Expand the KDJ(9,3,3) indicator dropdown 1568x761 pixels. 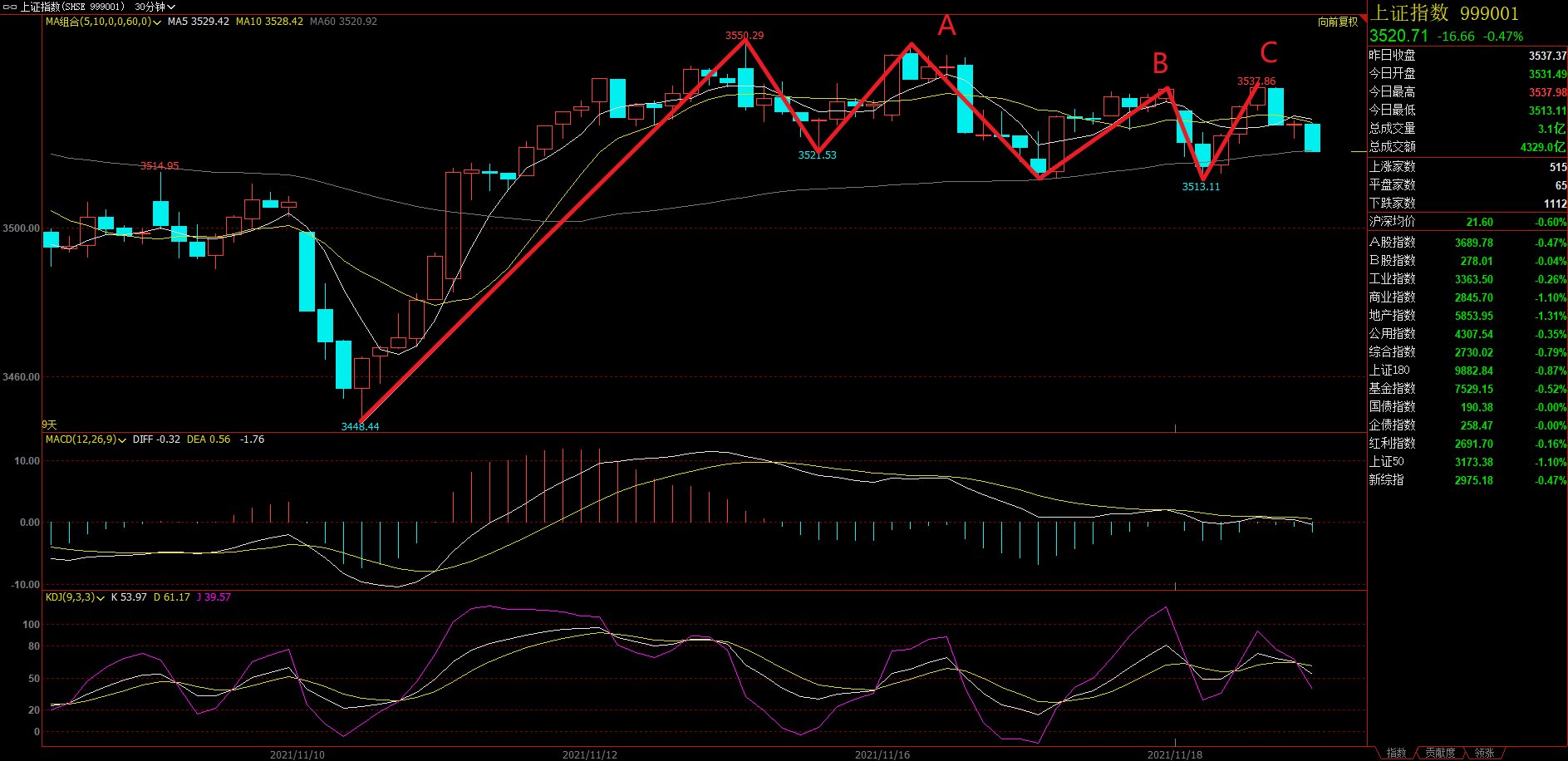pyautogui.click(x=101, y=598)
